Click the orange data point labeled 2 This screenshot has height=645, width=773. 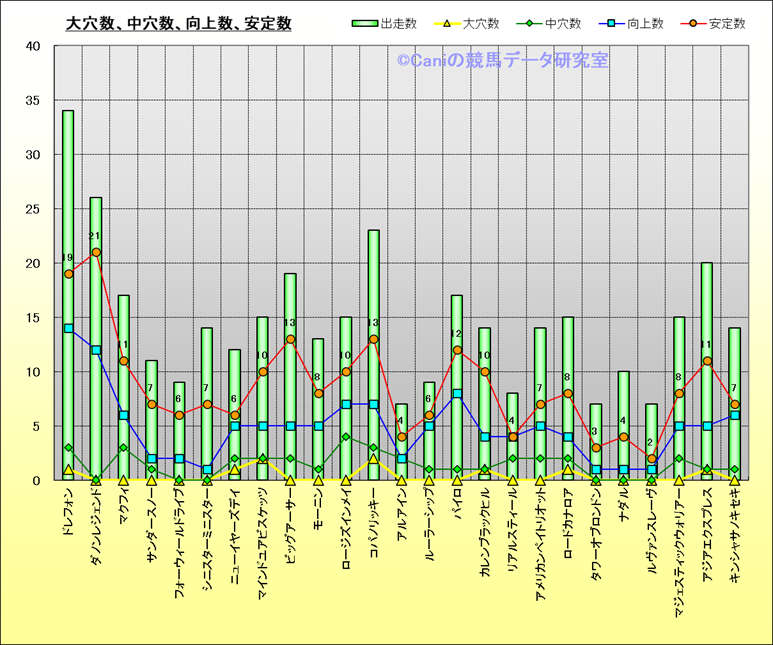(x=651, y=459)
